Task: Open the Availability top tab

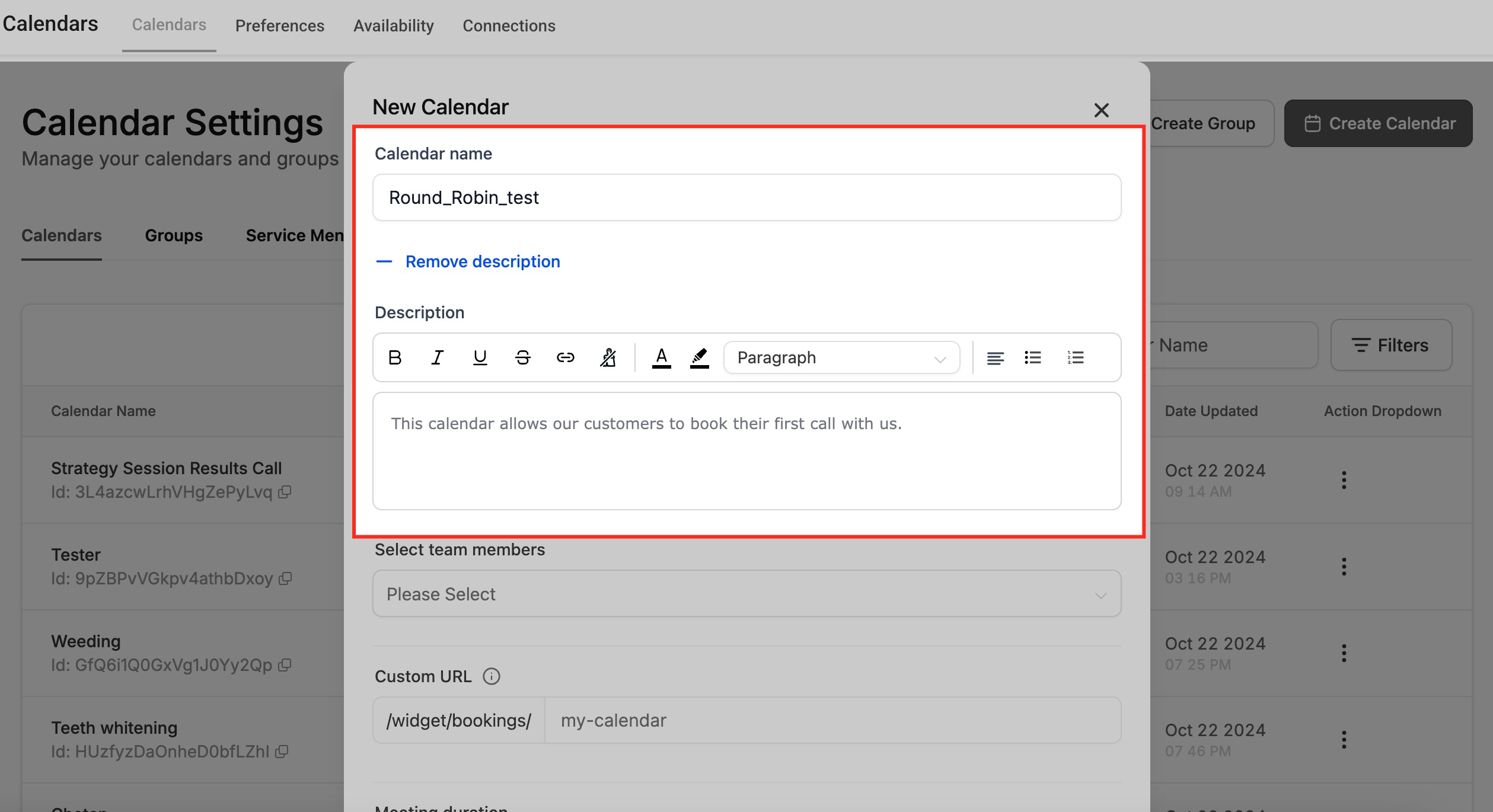Action: coord(394,25)
